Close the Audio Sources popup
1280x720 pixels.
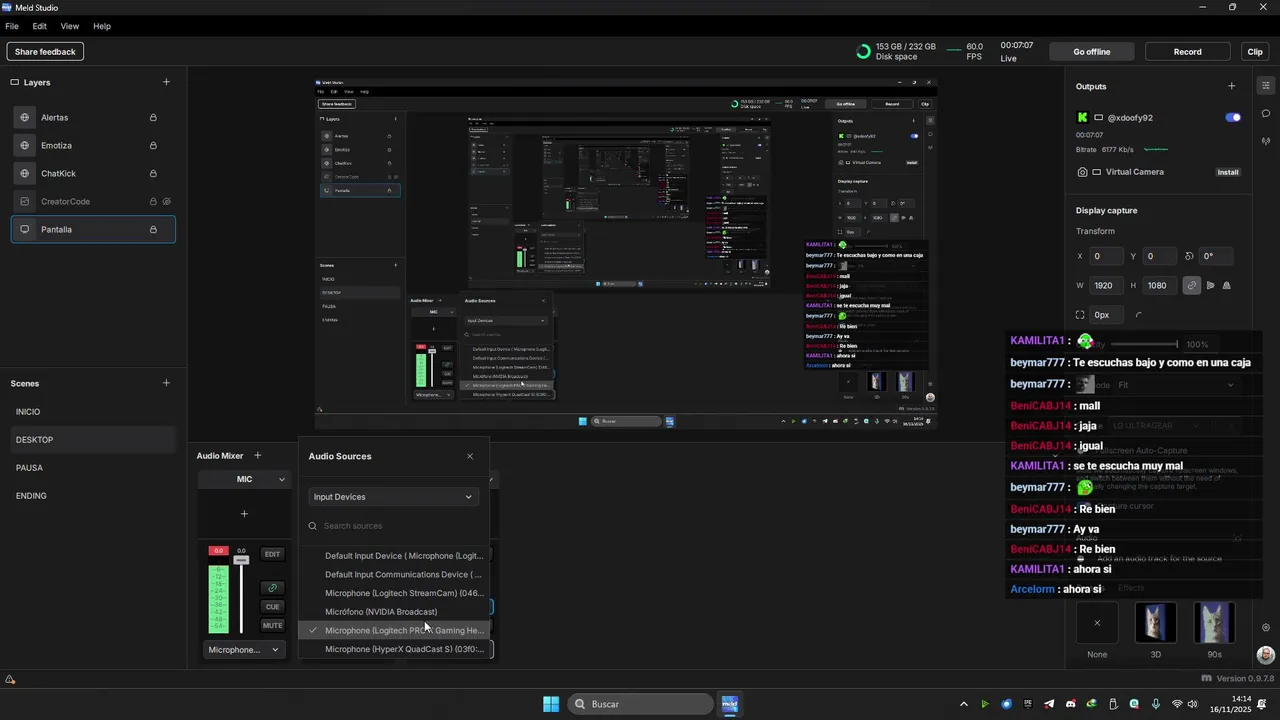tap(470, 456)
